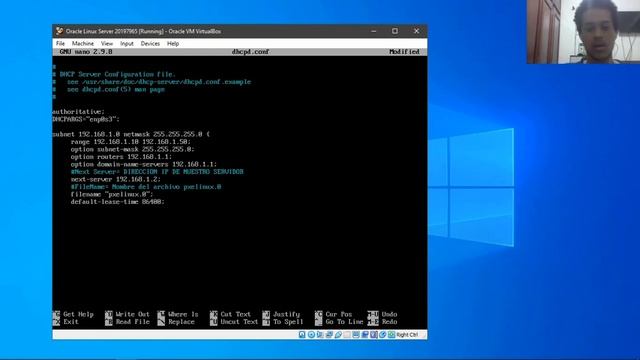Click the 'option routers 192.168.1.1' line
Viewport: 640px width, 360px height.
tap(121, 157)
